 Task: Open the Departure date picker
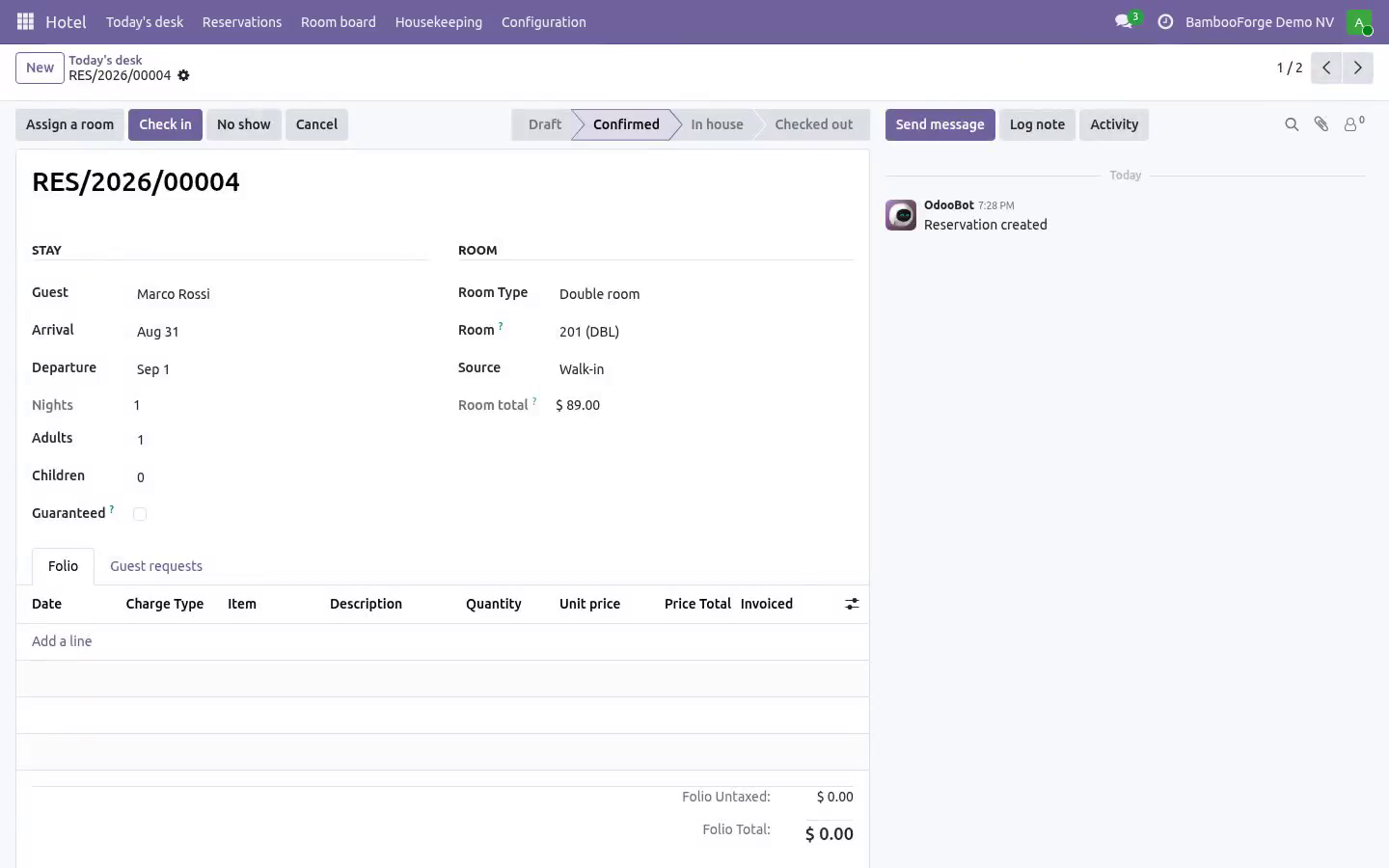point(281,369)
